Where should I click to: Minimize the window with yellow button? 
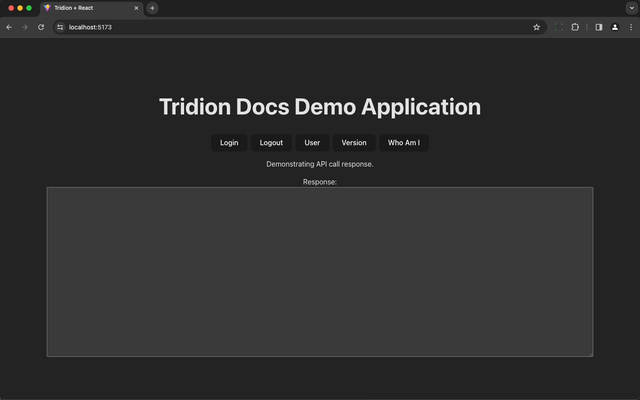[x=20, y=8]
